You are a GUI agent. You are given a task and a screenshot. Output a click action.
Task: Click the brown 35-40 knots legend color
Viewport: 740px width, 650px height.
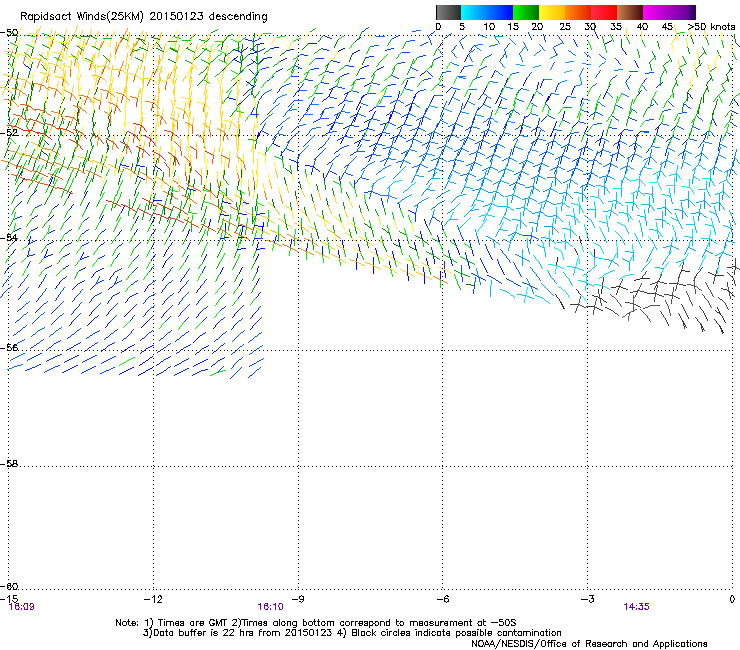pos(630,12)
